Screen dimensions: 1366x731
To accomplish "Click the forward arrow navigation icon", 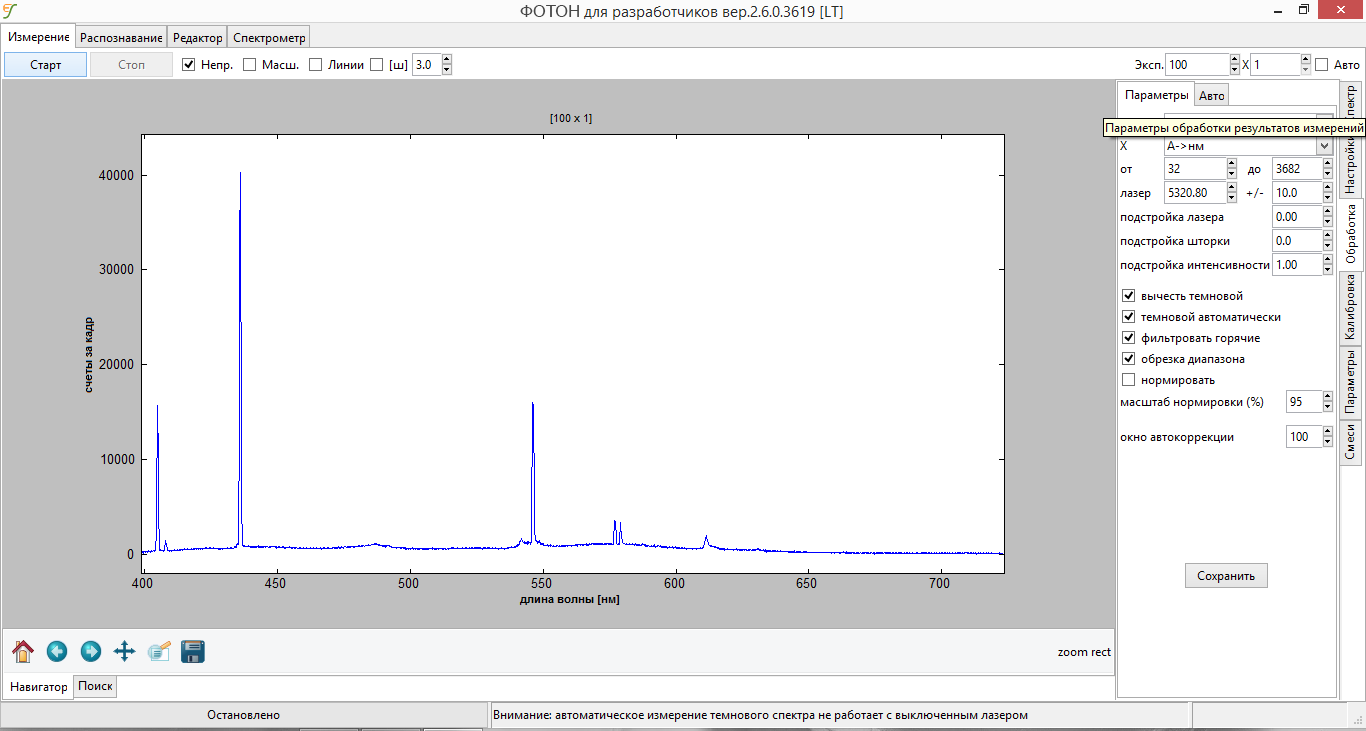I will click(91, 652).
